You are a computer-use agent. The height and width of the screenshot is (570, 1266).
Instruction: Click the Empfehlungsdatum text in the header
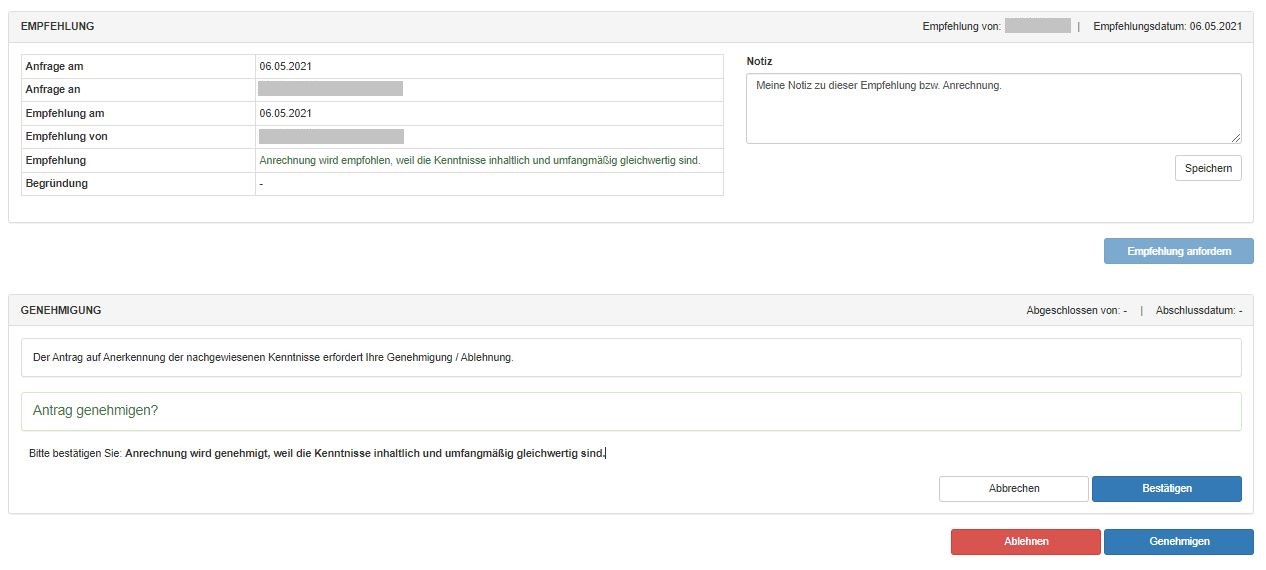(x=1167, y=27)
